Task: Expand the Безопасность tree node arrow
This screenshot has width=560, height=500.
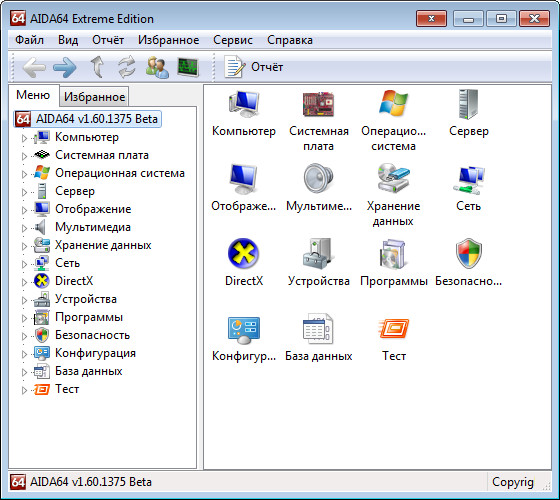Action: (x=24, y=336)
